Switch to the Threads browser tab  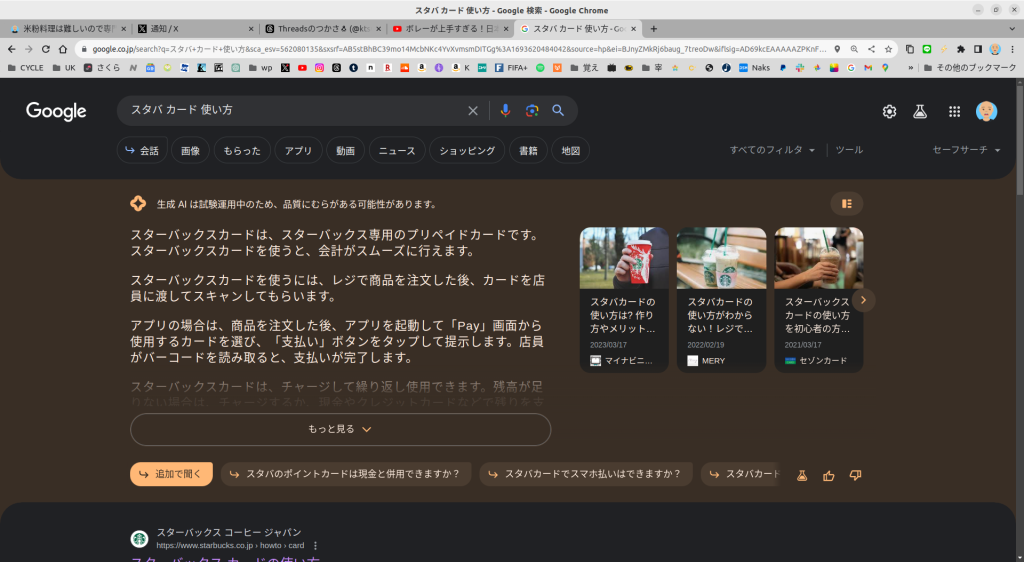[x=323, y=29]
